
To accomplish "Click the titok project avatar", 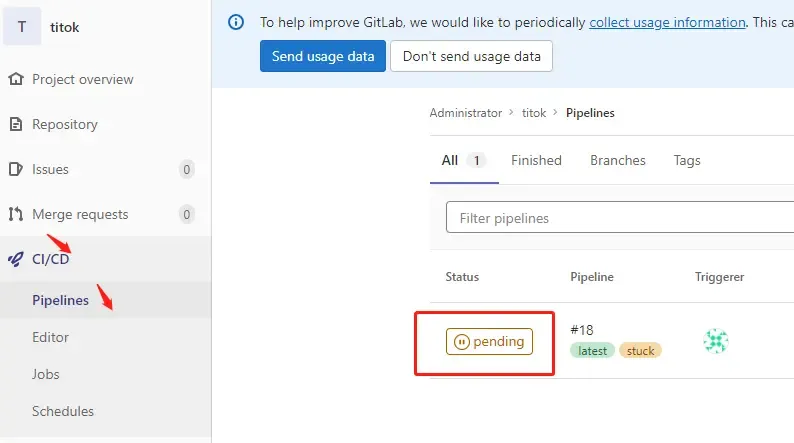I will coord(22,27).
